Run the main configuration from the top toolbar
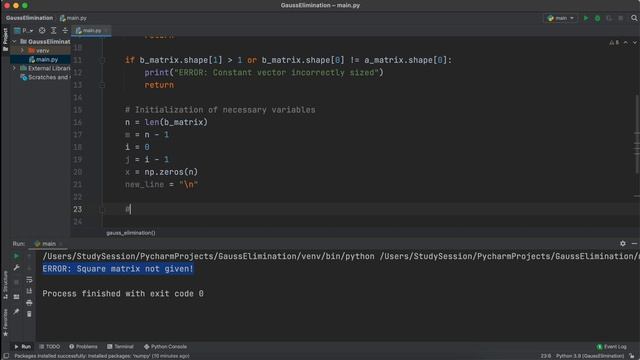 (586, 18)
